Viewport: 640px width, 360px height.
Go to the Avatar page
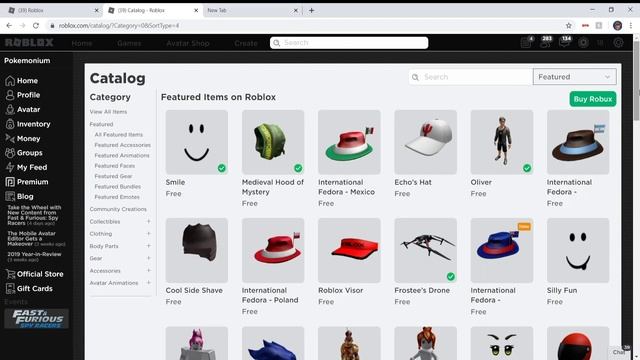tap(23, 110)
